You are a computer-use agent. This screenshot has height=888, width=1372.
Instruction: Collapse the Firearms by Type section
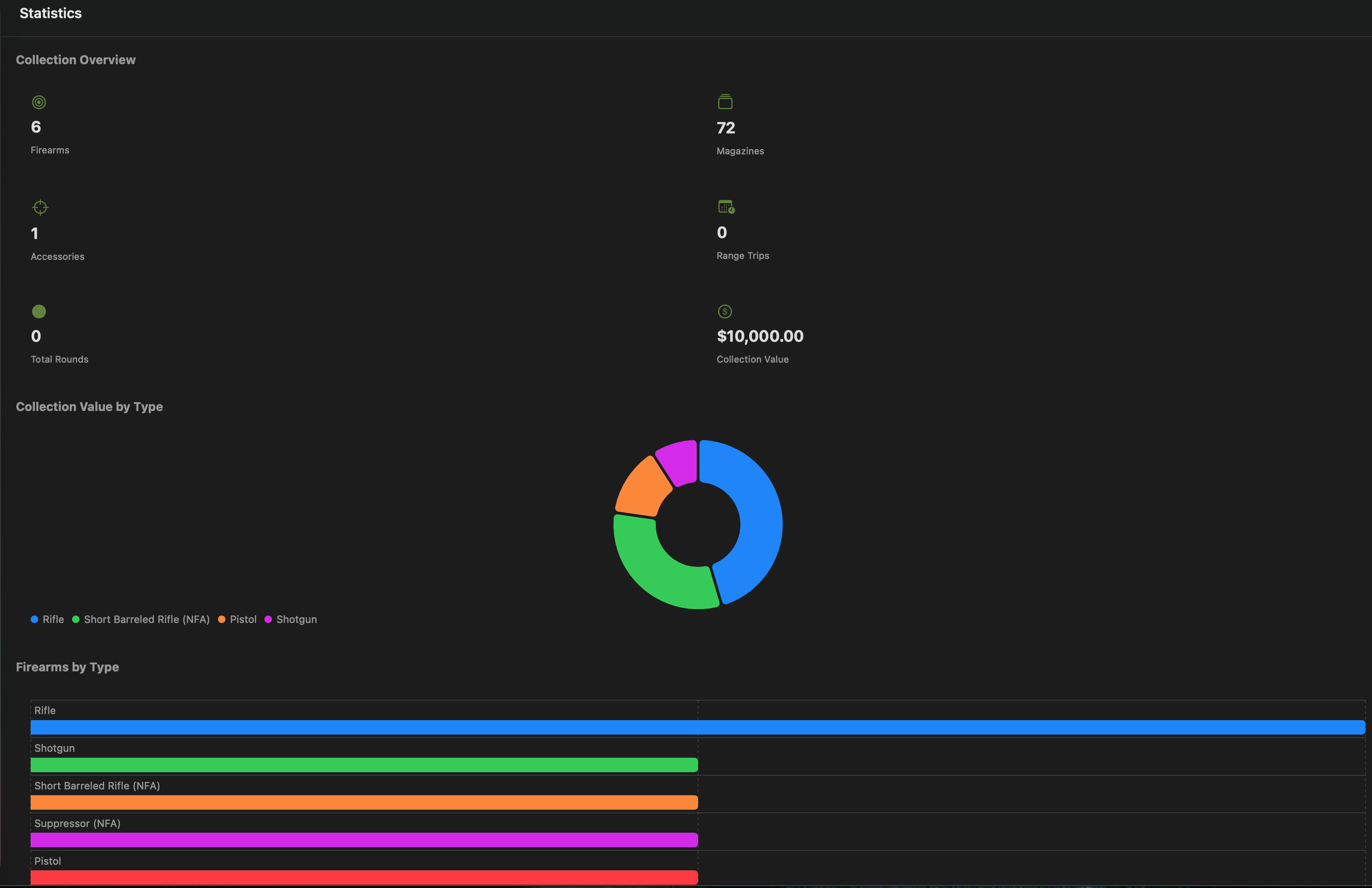pos(67,667)
